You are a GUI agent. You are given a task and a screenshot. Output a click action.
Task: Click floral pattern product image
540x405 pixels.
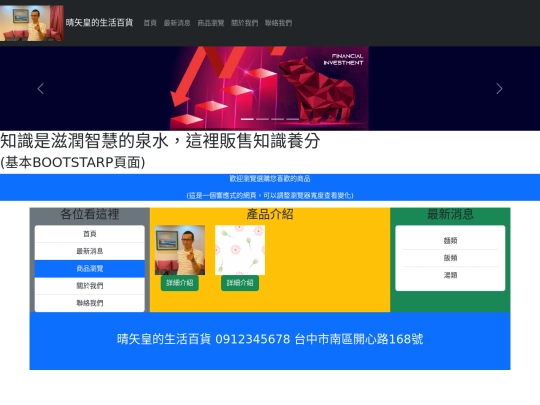point(240,250)
